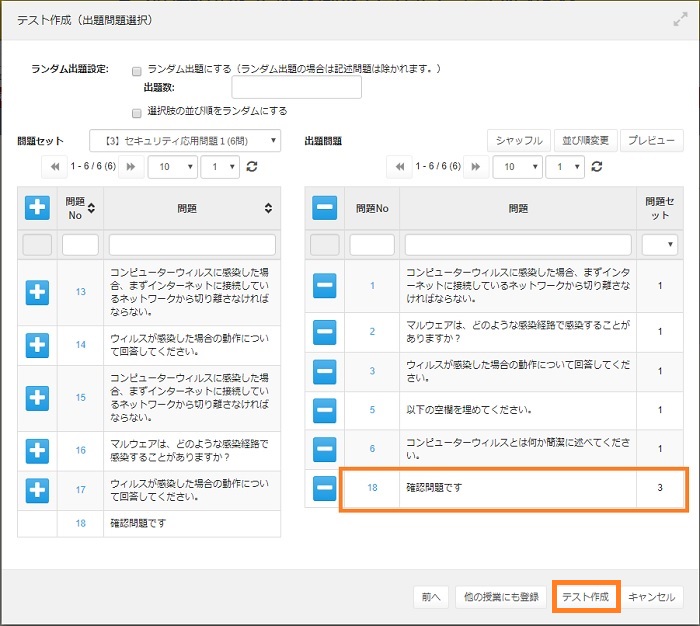Enable the random question checkbox
Screen dimensions: 700x626
tap(137, 70)
